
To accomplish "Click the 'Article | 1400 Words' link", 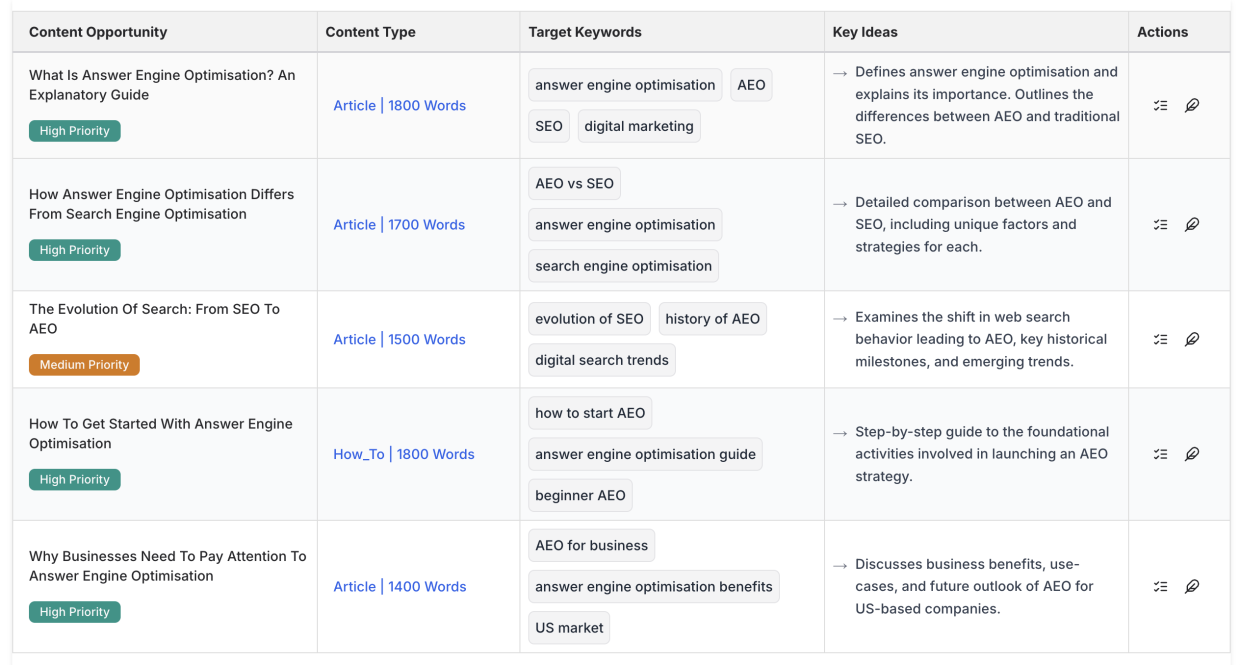I will click(x=399, y=587).
